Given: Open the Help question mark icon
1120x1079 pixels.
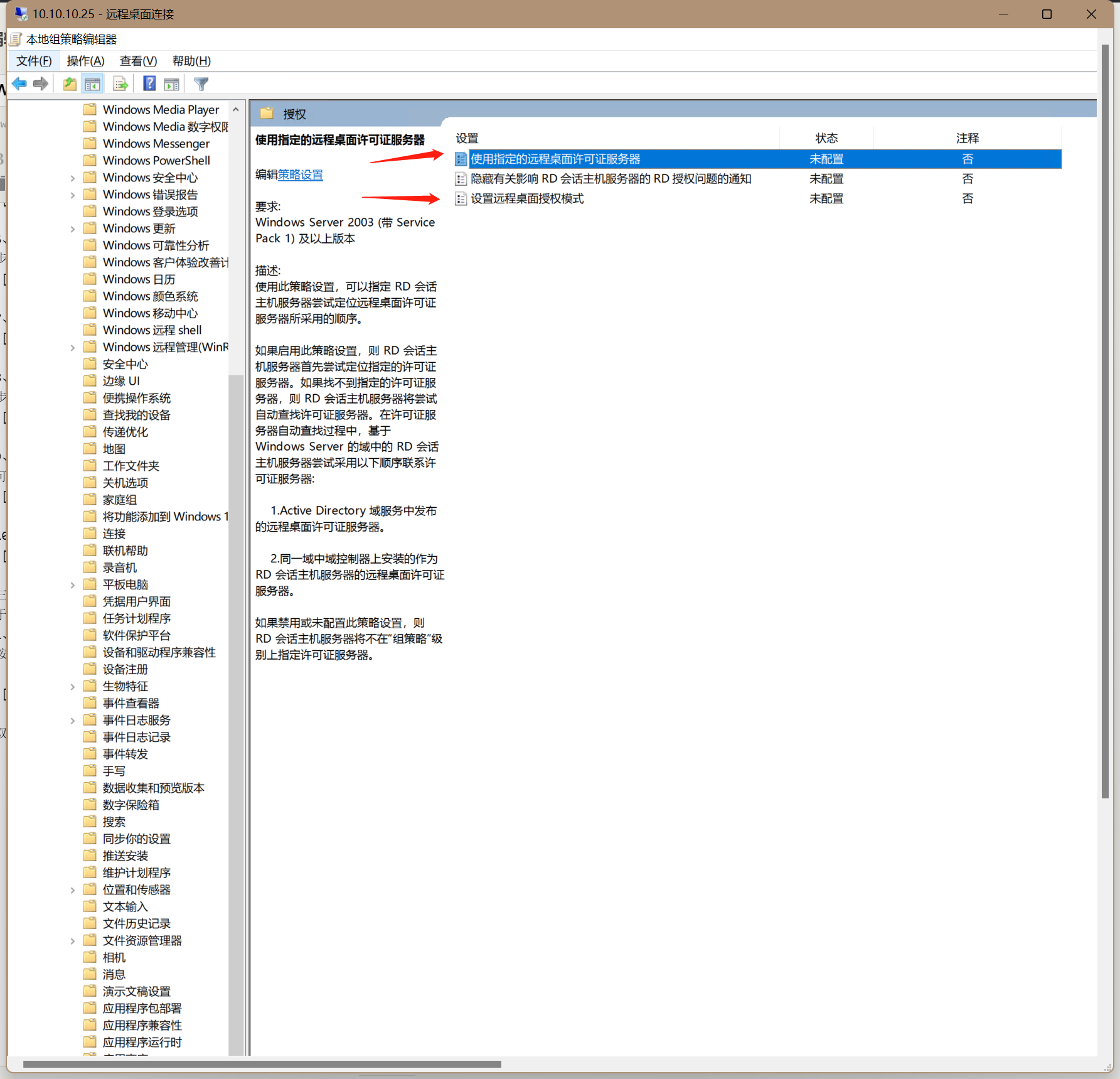Looking at the screenshot, I should [x=149, y=83].
